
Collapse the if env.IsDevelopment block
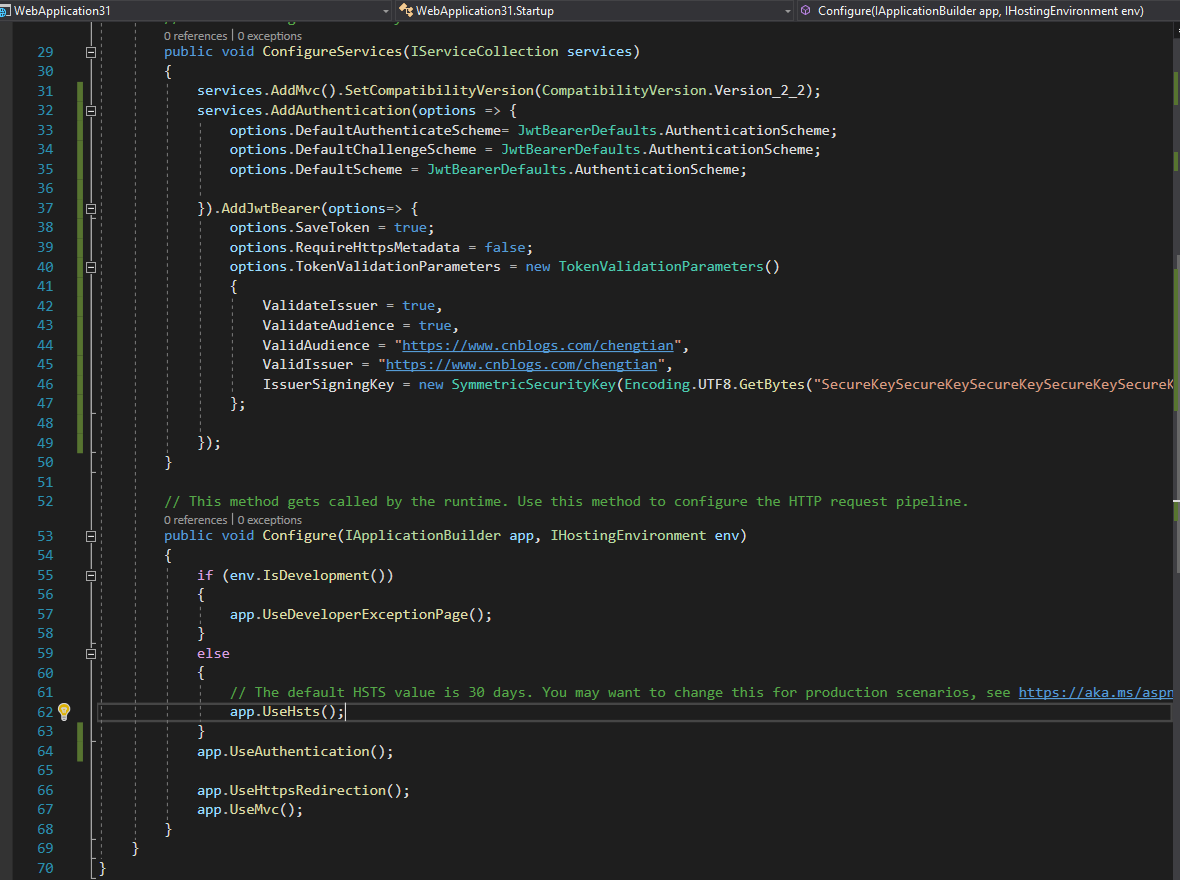[x=91, y=576]
